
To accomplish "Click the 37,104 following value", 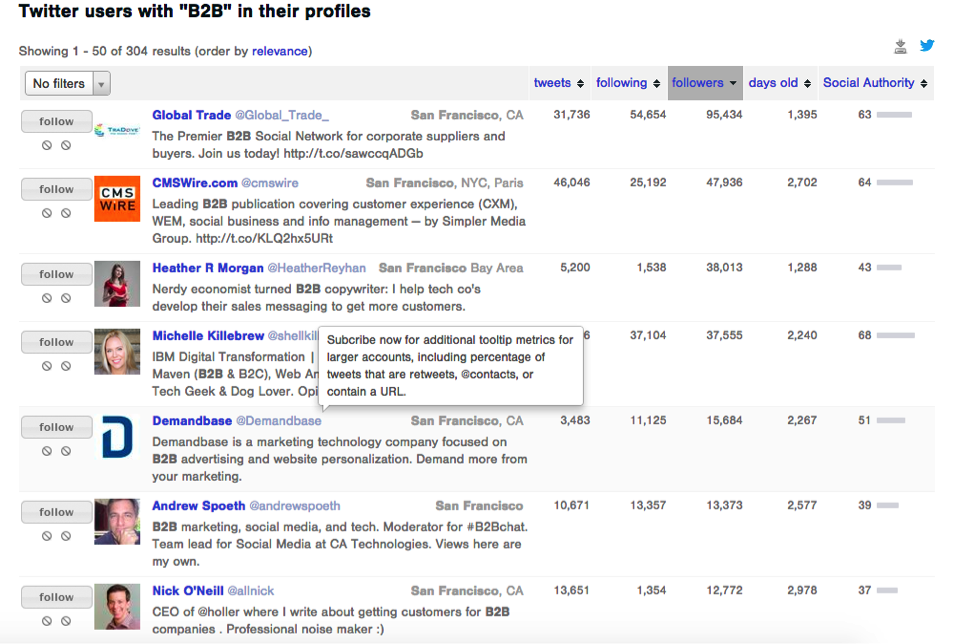I will click(x=648, y=336).
